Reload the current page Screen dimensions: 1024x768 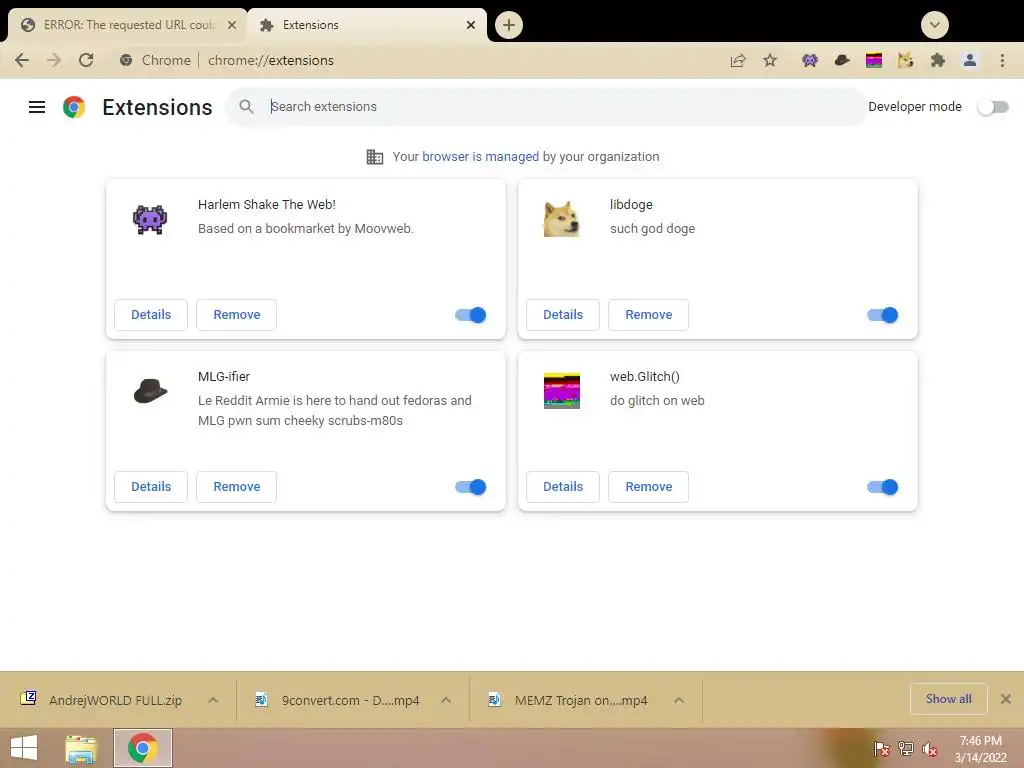[86, 60]
